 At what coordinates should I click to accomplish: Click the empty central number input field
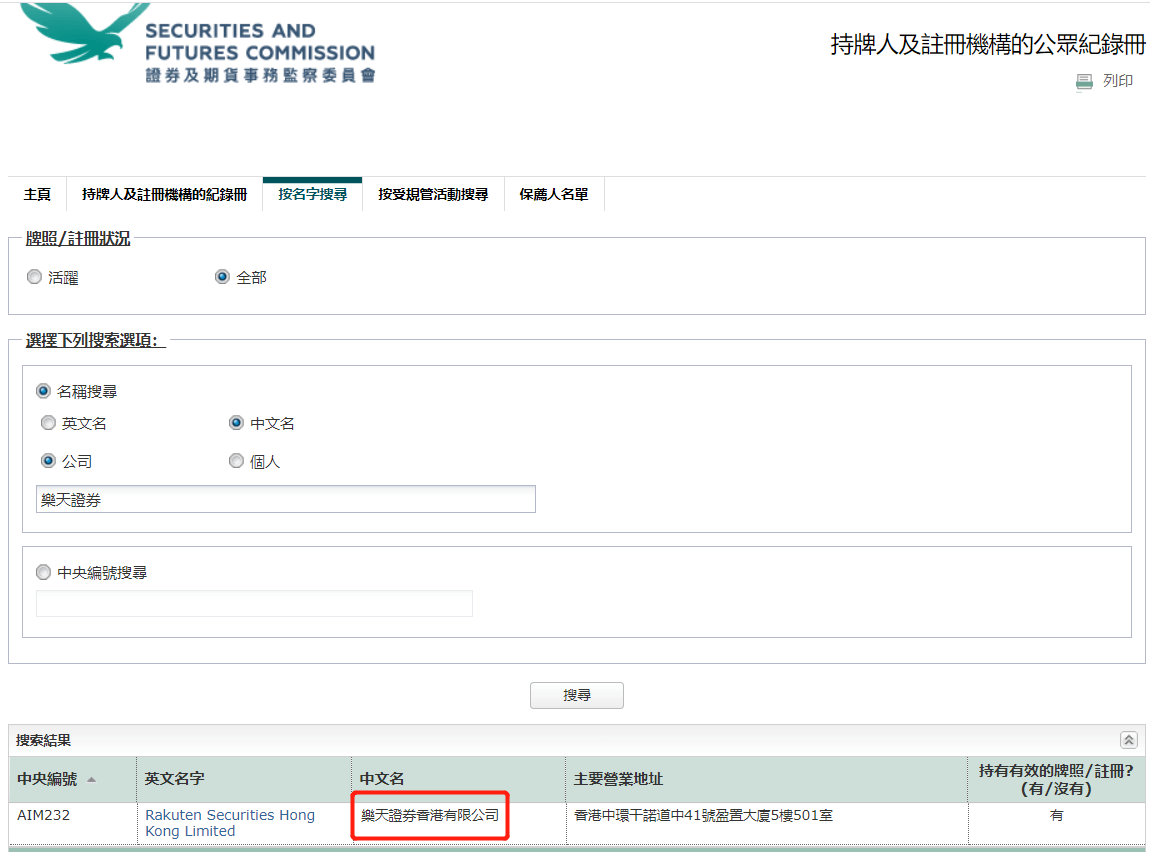(x=254, y=603)
